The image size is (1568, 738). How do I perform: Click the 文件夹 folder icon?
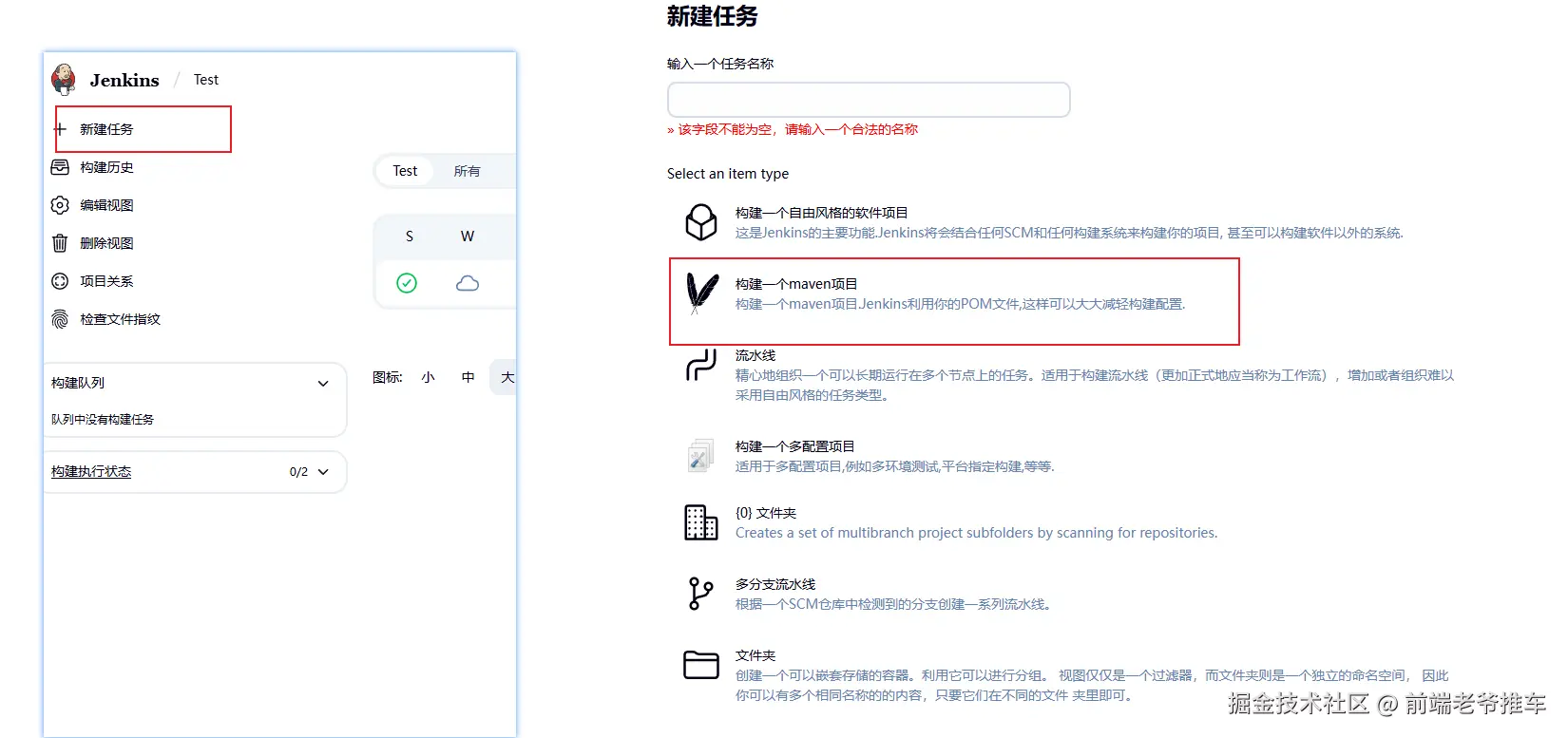(701, 665)
